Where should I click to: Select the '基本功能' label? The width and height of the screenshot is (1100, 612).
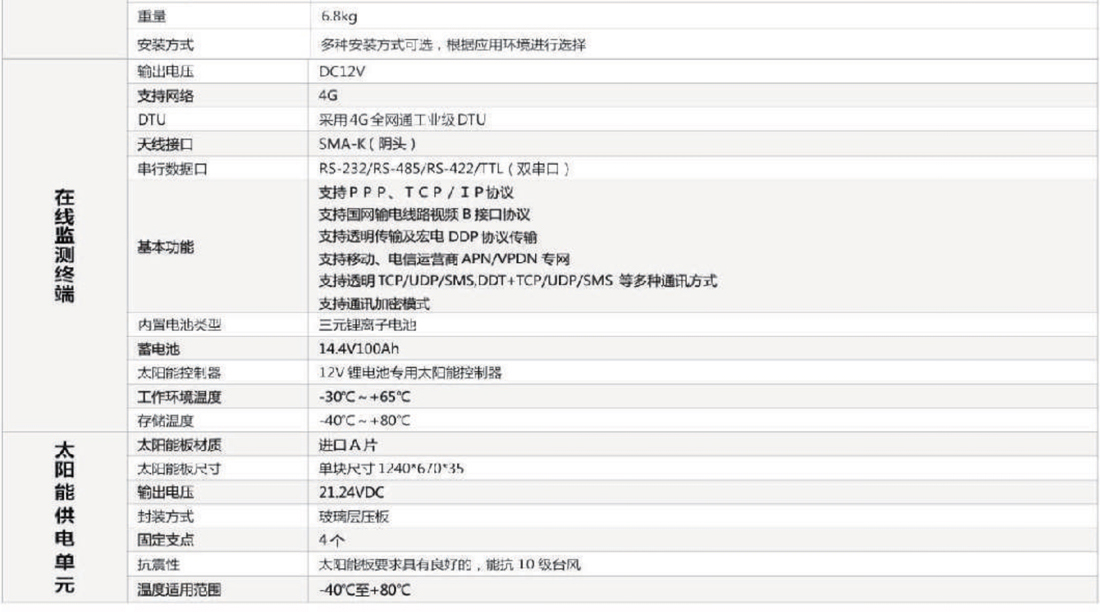tap(165, 247)
